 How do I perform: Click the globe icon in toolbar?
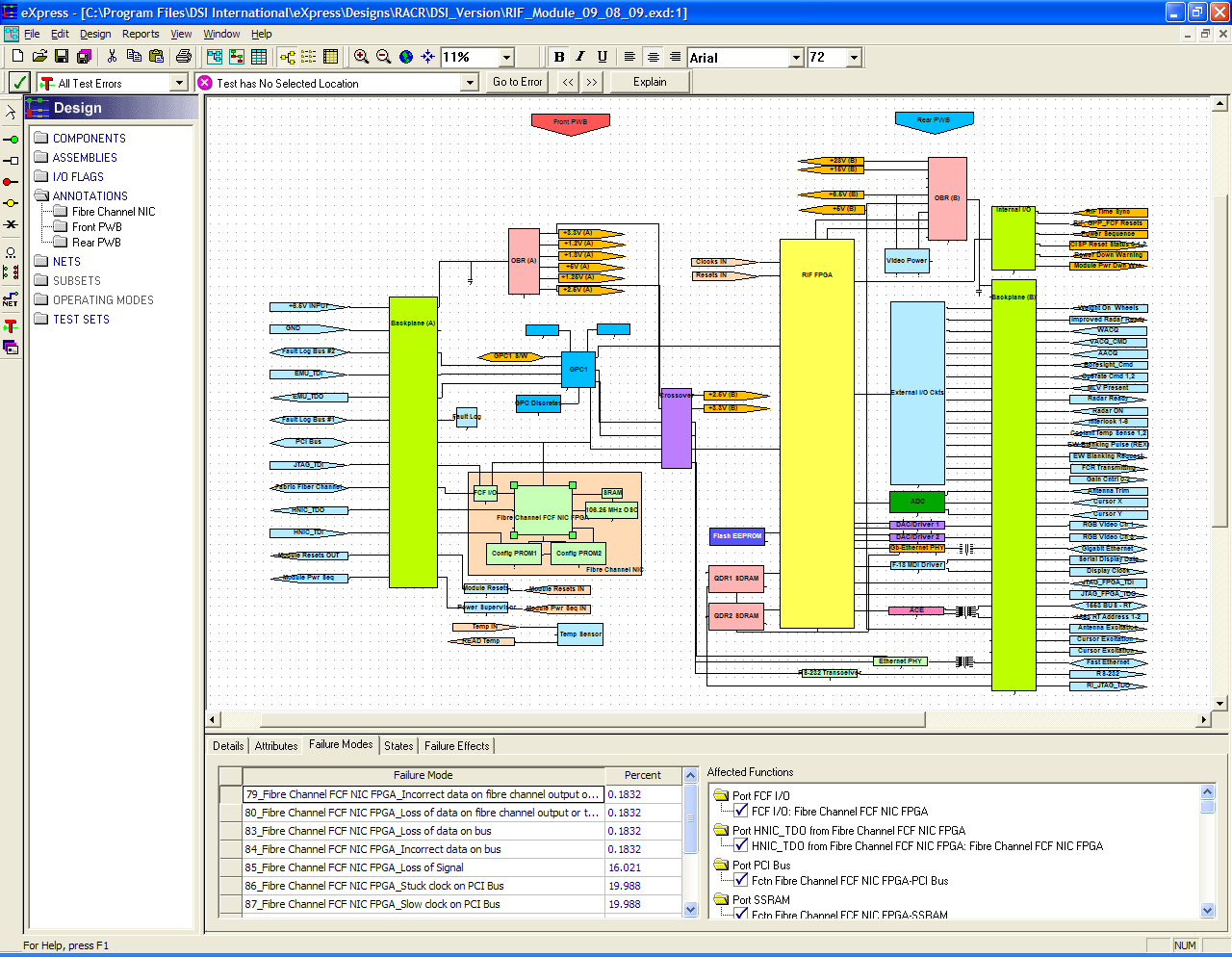pos(406,58)
